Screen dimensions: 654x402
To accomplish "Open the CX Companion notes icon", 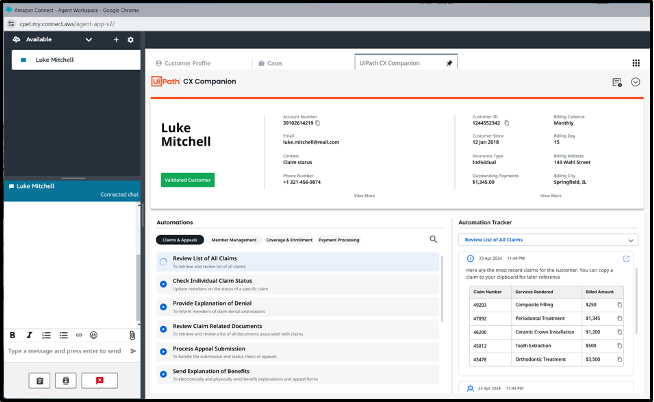I will pyautogui.click(x=617, y=82).
